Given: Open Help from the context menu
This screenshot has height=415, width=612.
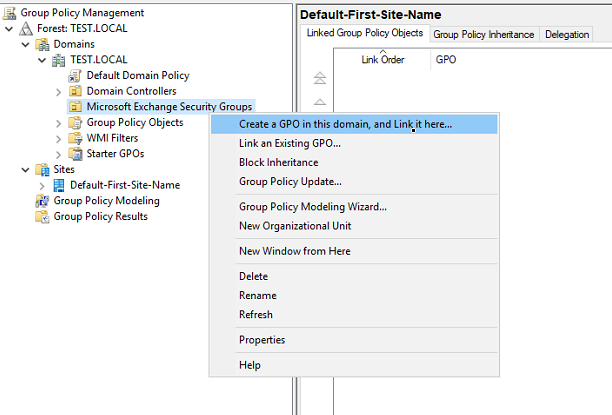Looking at the screenshot, I should (x=354, y=365).
